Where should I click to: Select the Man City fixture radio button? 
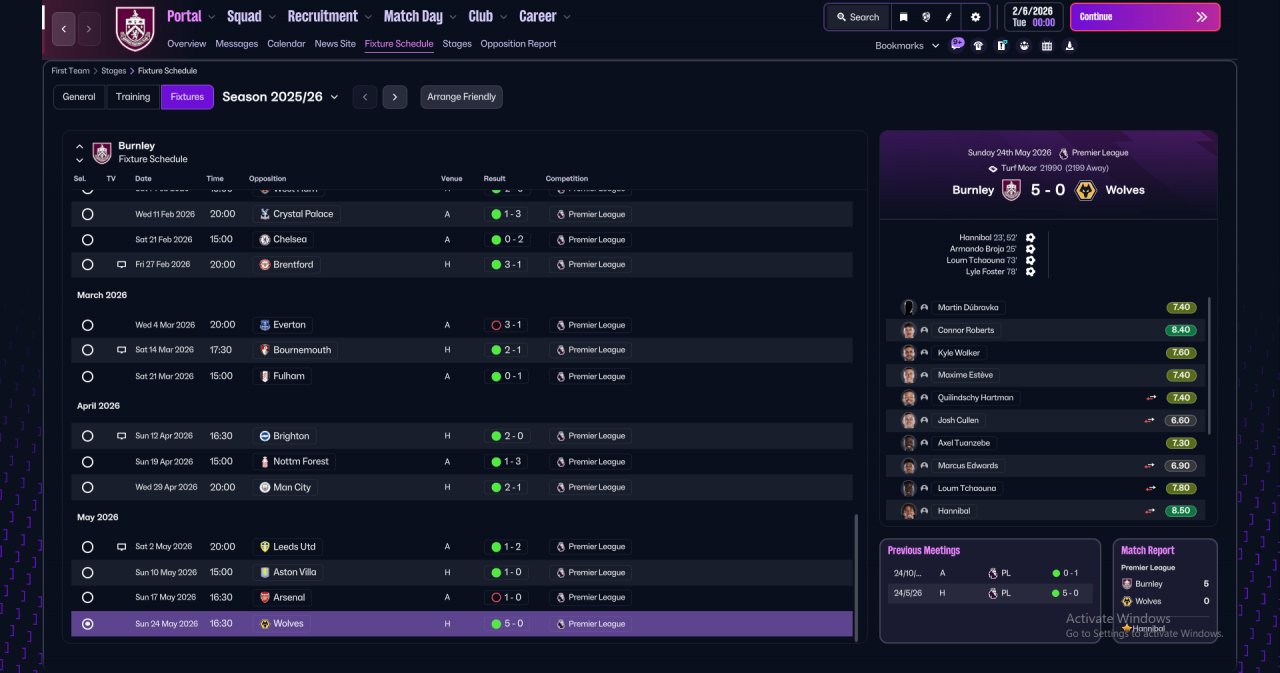pos(87,488)
